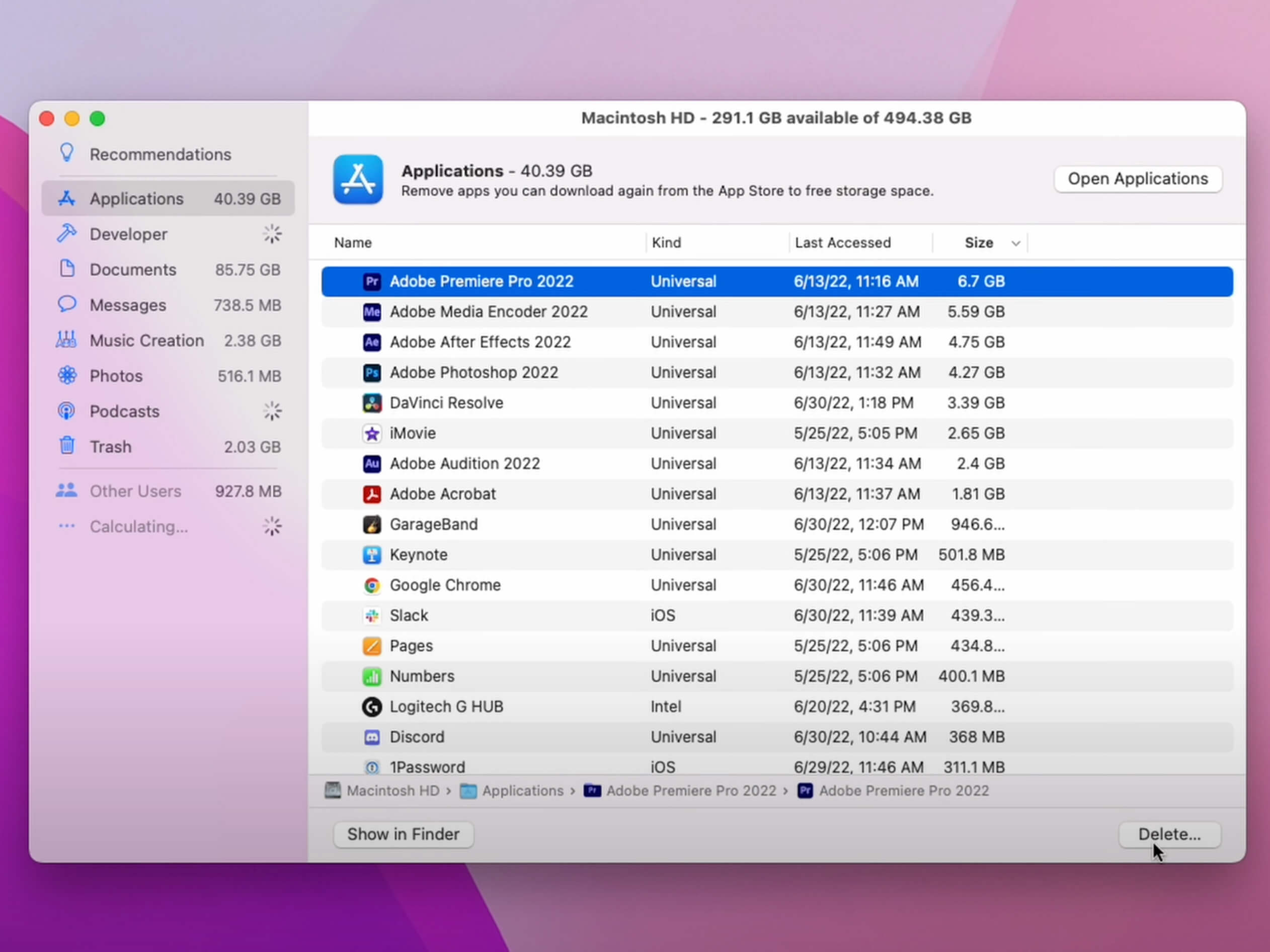This screenshot has height=952, width=1270.
Task: Click the Adobe Premiere Pro 2022 app icon
Action: coord(372,281)
